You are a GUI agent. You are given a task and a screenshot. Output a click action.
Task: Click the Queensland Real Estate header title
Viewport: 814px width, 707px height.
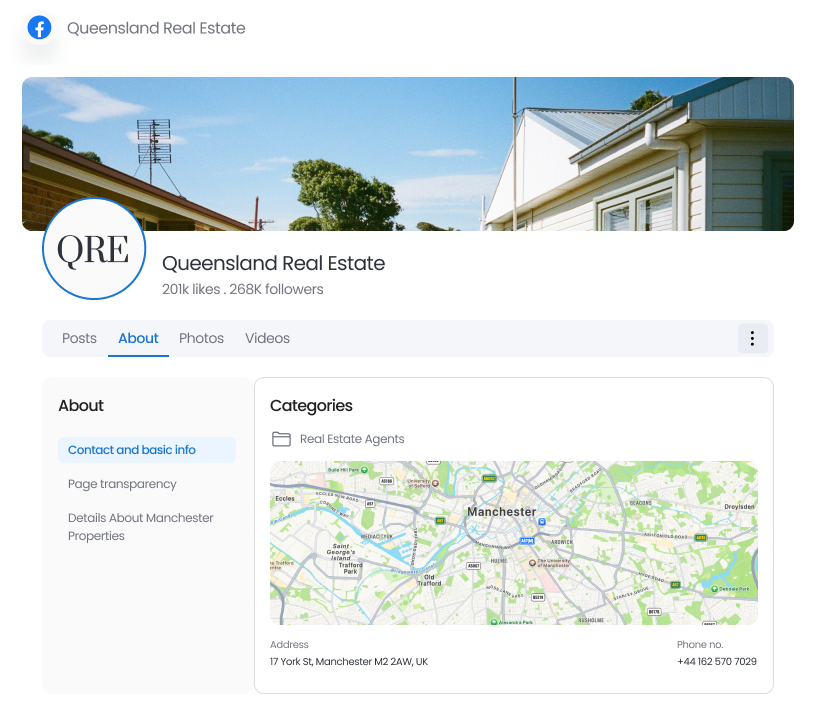pos(156,28)
